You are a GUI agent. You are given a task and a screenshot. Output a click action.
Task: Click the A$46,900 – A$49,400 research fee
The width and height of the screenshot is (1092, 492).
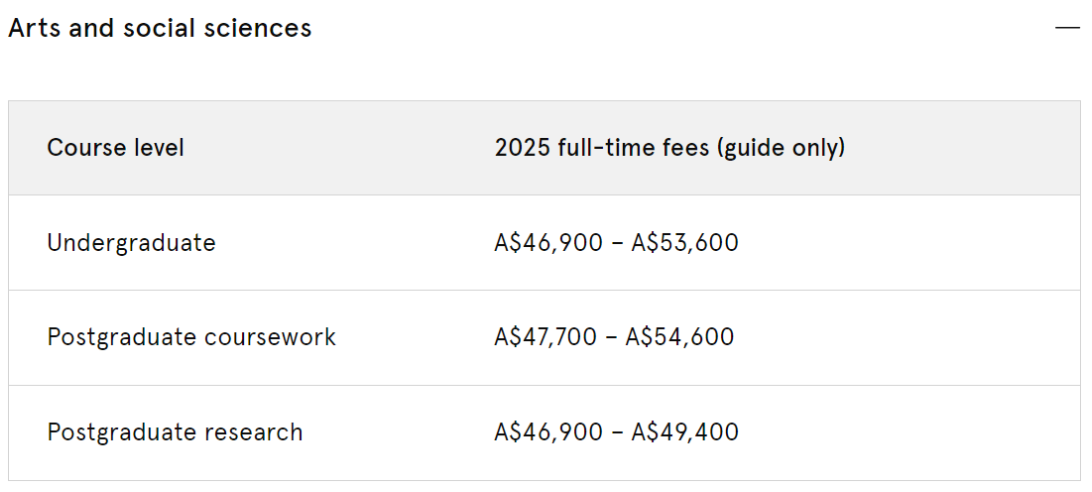click(616, 432)
